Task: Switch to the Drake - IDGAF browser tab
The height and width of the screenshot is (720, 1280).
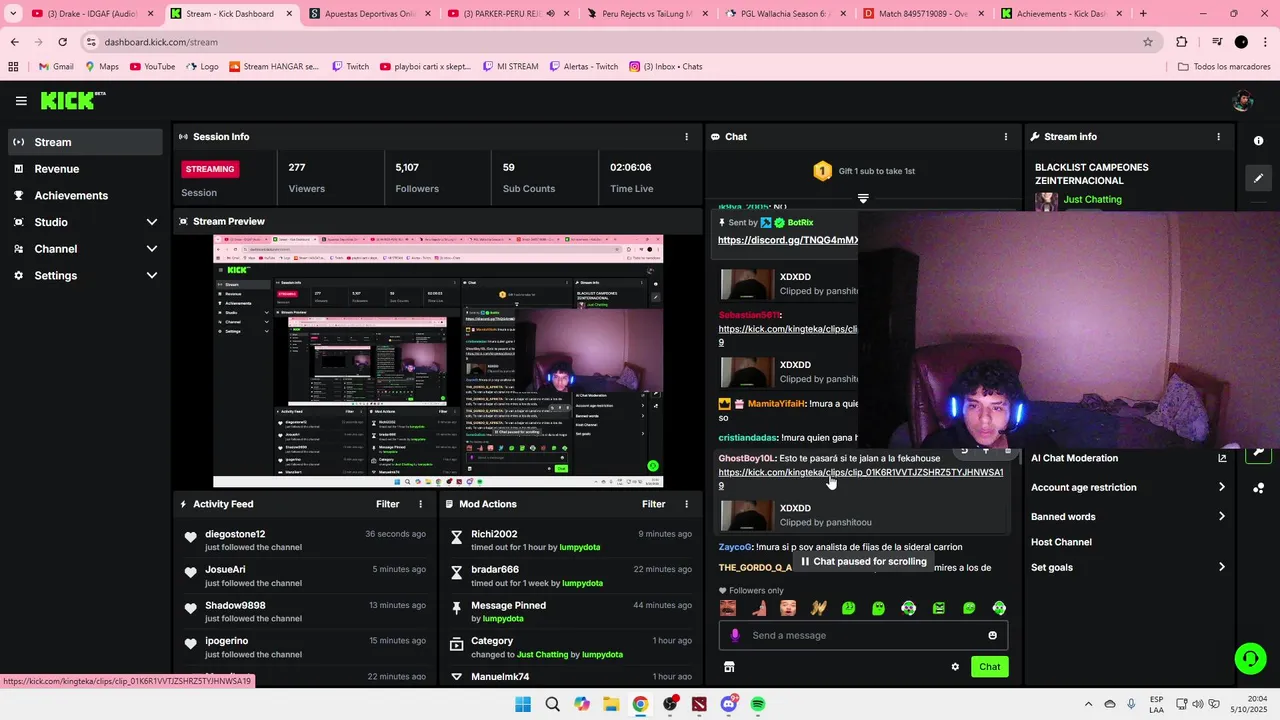Action: click(92, 14)
